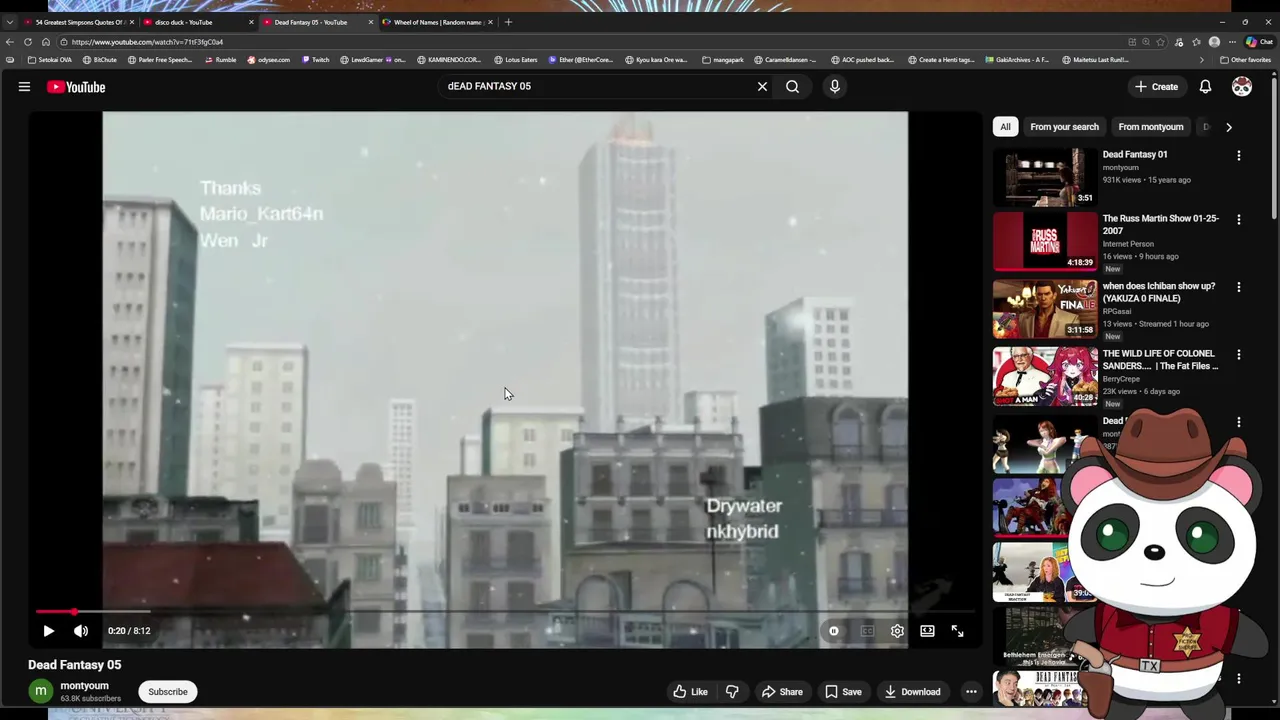Enter full screen mode
The height and width of the screenshot is (720, 1280).
957,631
